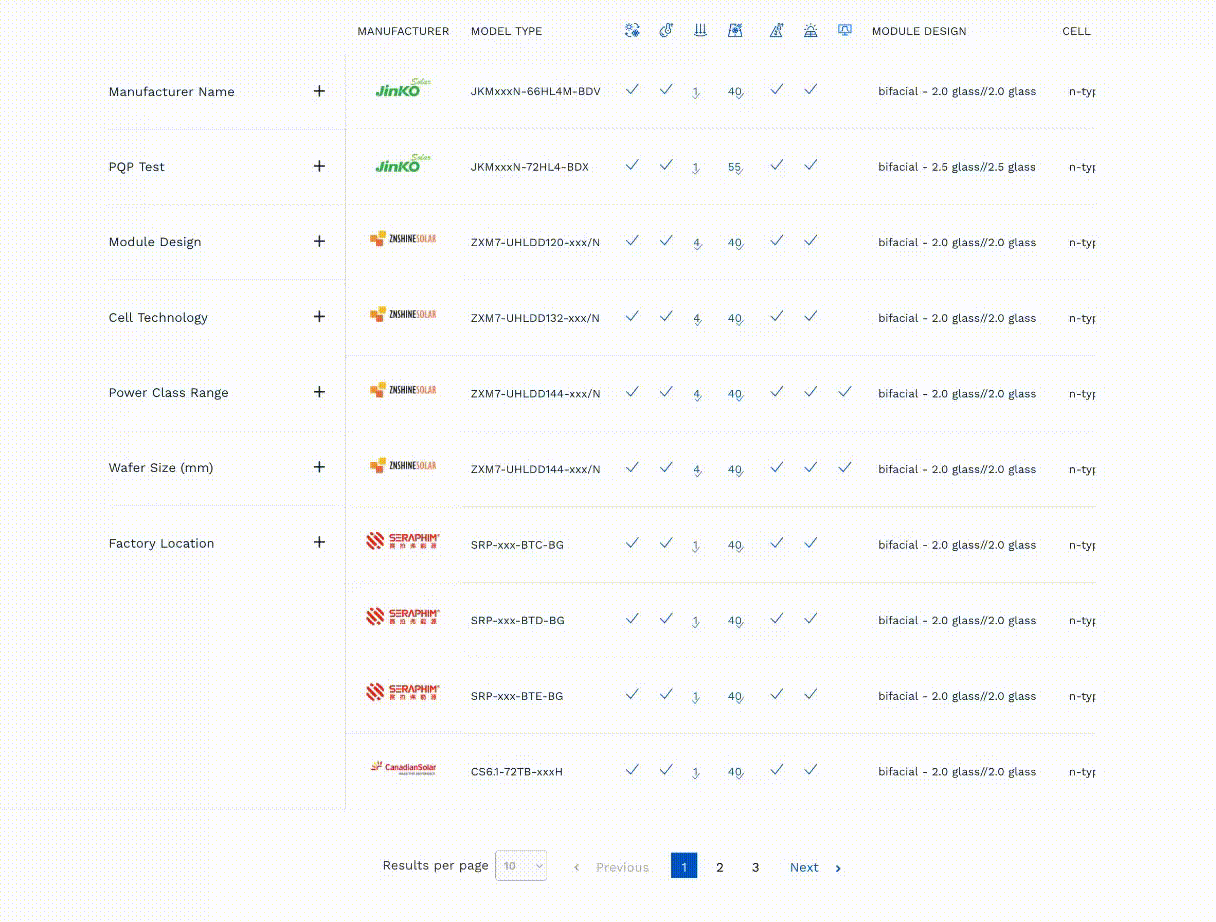Screen dimensions: 1216x922
Task: Click model JKMxxxN-72HL4-BDX
Action: click(x=529, y=167)
